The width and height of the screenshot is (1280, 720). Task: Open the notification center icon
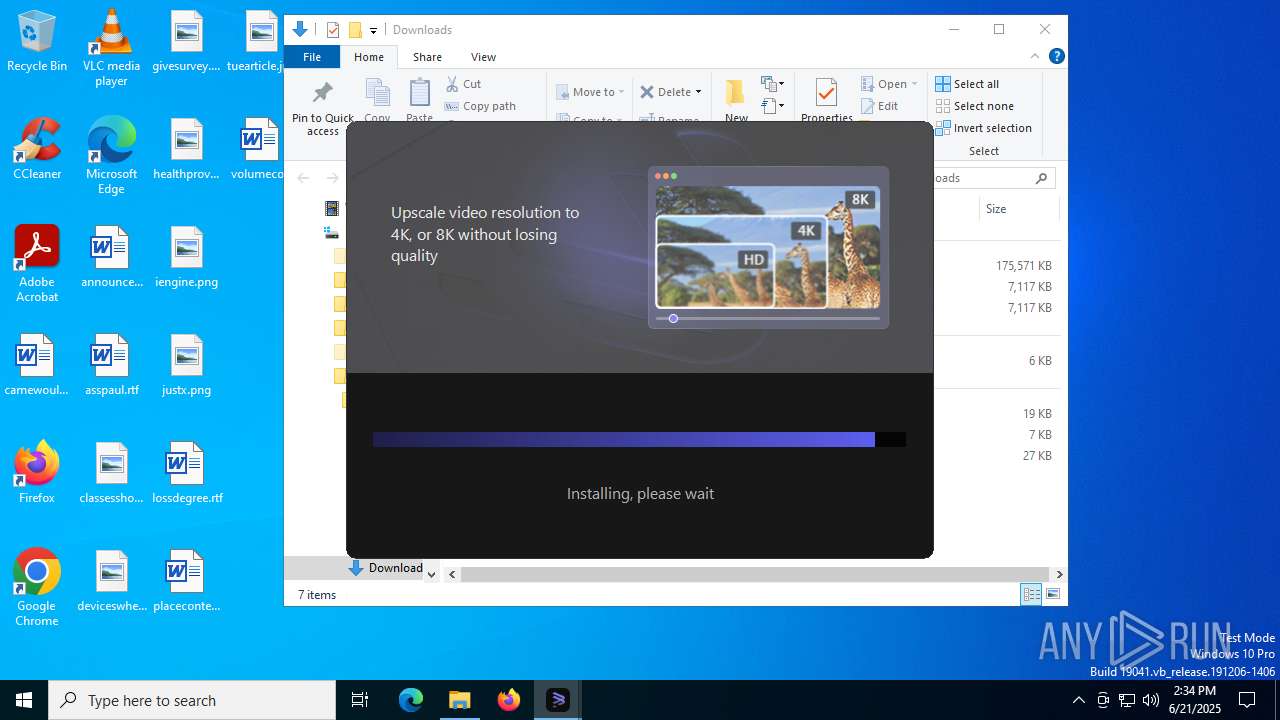click(1247, 700)
